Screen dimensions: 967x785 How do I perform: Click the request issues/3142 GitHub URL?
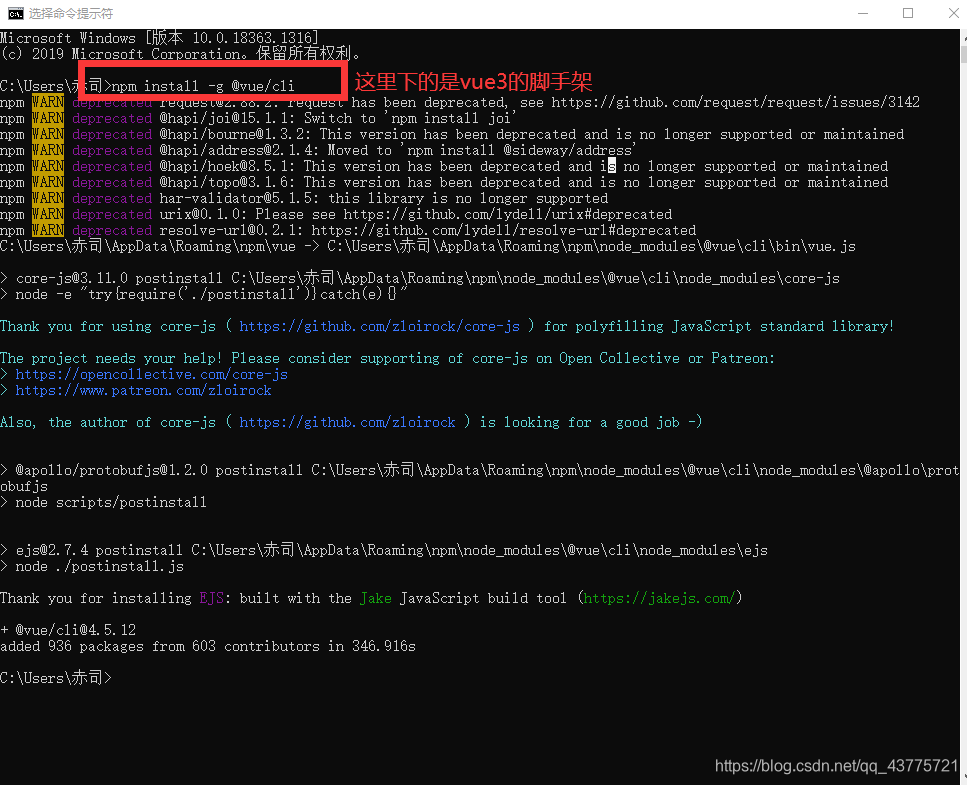pos(735,102)
